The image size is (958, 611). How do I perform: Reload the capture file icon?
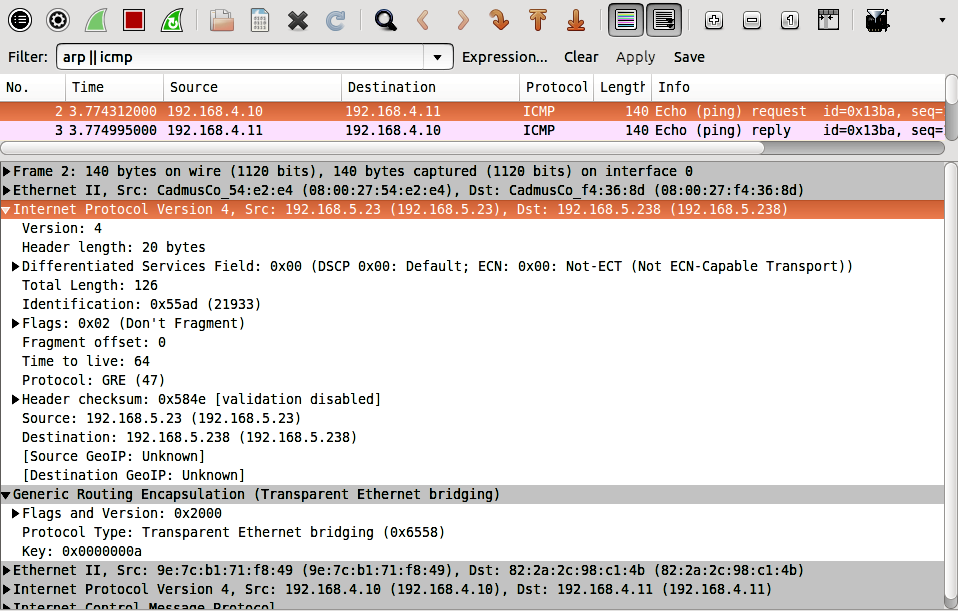click(x=335, y=20)
